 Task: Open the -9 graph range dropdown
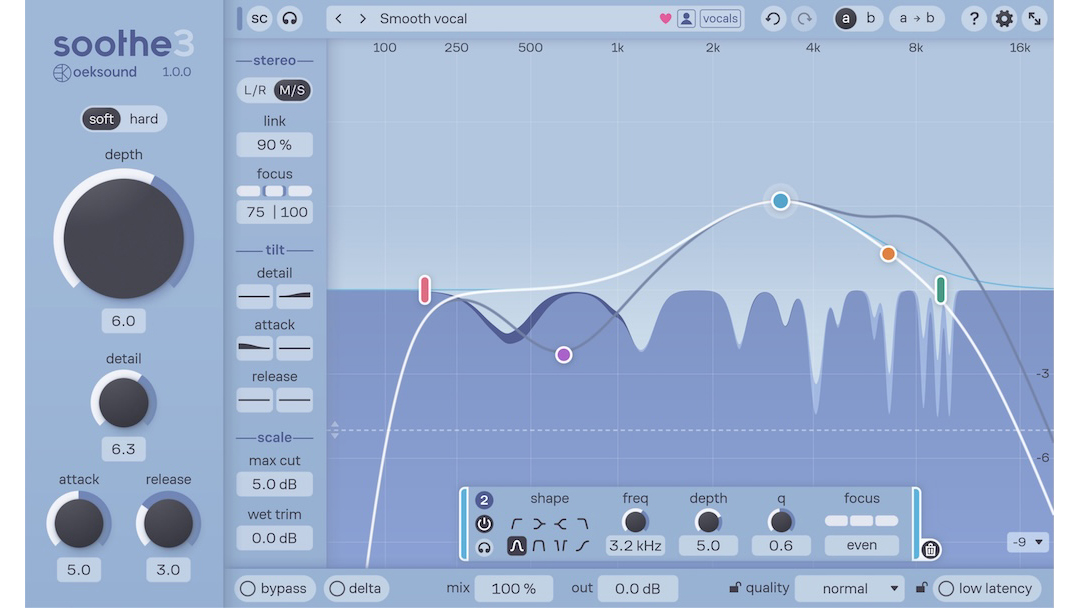point(1027,542)
